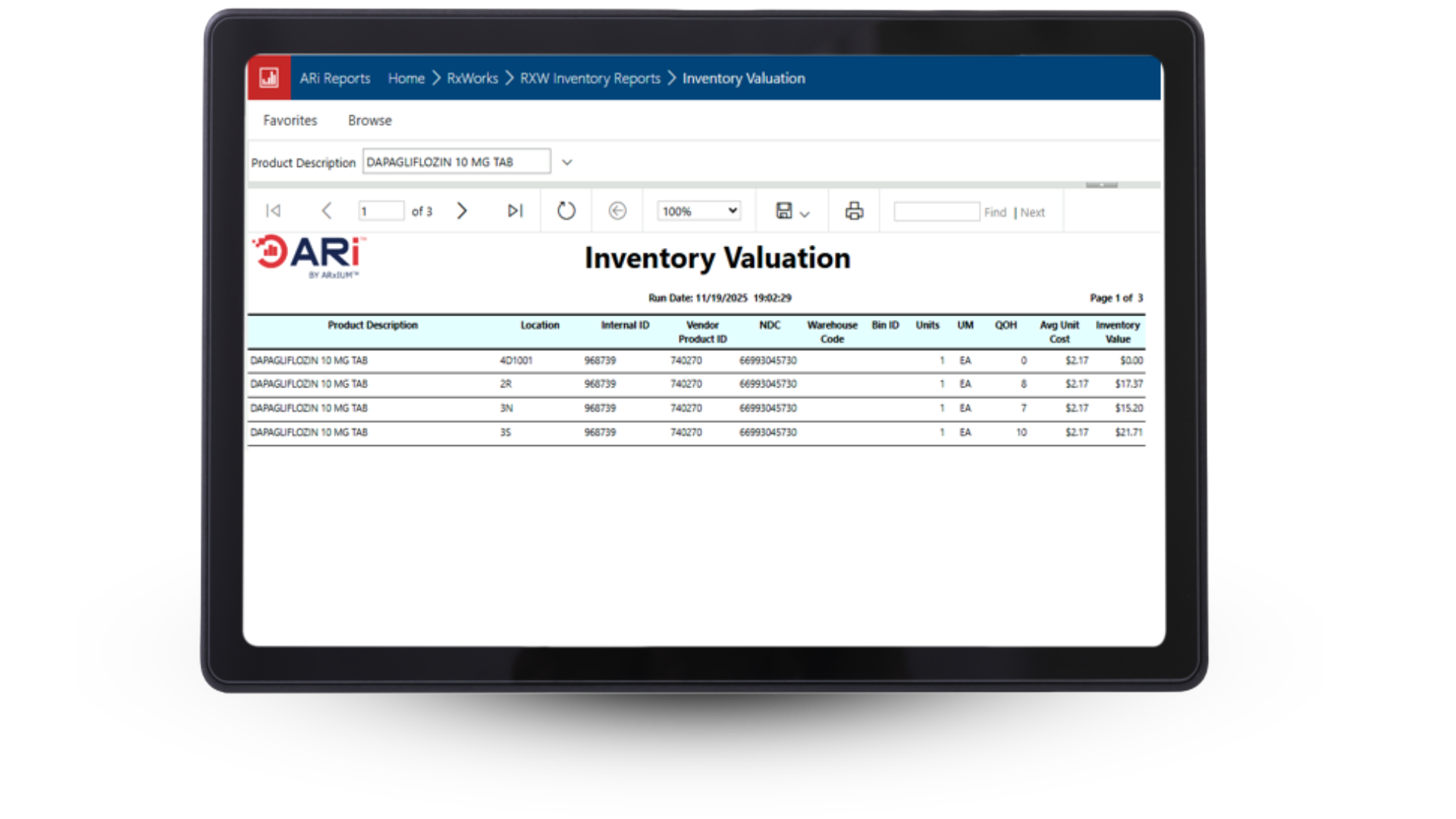
Task: Click the Find button in toolbar
Action: [995, 212]
